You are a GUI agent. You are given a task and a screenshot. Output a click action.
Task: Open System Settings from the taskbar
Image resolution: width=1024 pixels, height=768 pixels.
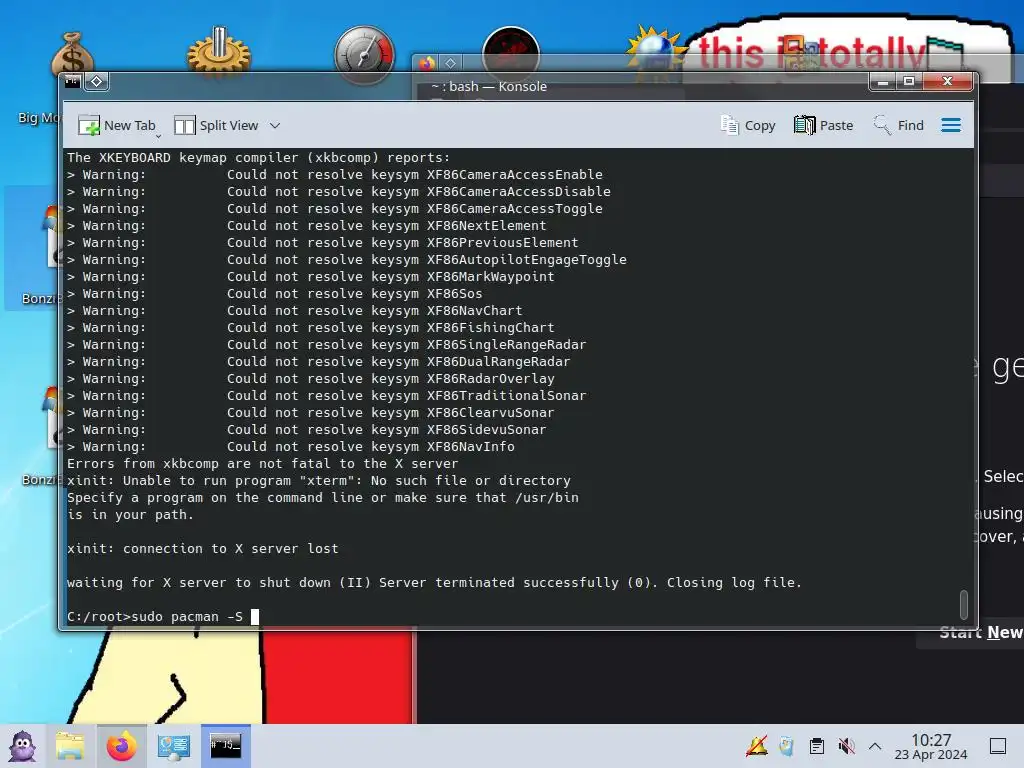[x=174, y=746]
